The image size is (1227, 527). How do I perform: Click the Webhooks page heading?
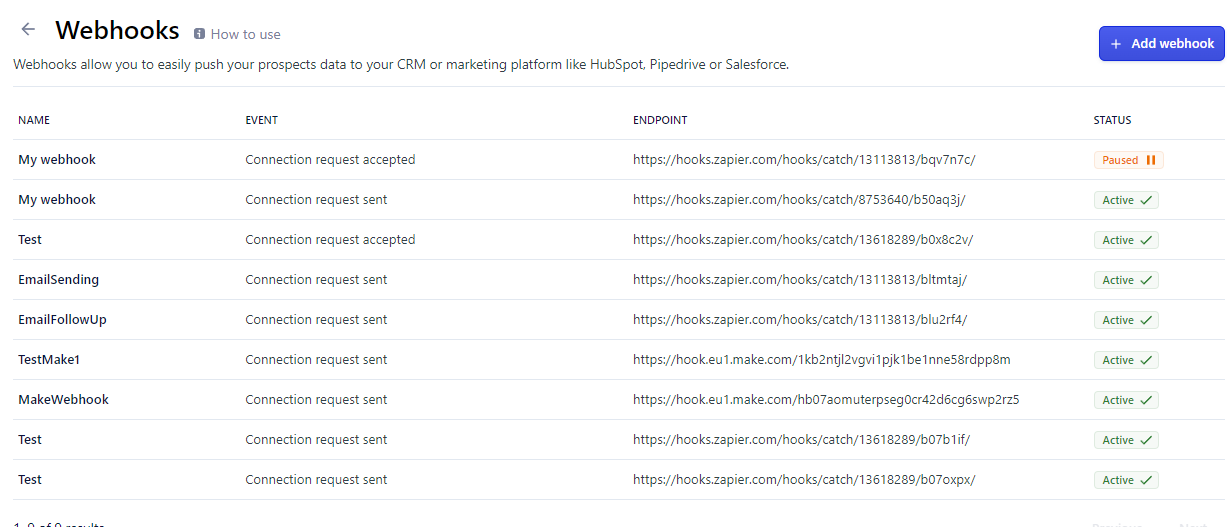tap(117, 31)
